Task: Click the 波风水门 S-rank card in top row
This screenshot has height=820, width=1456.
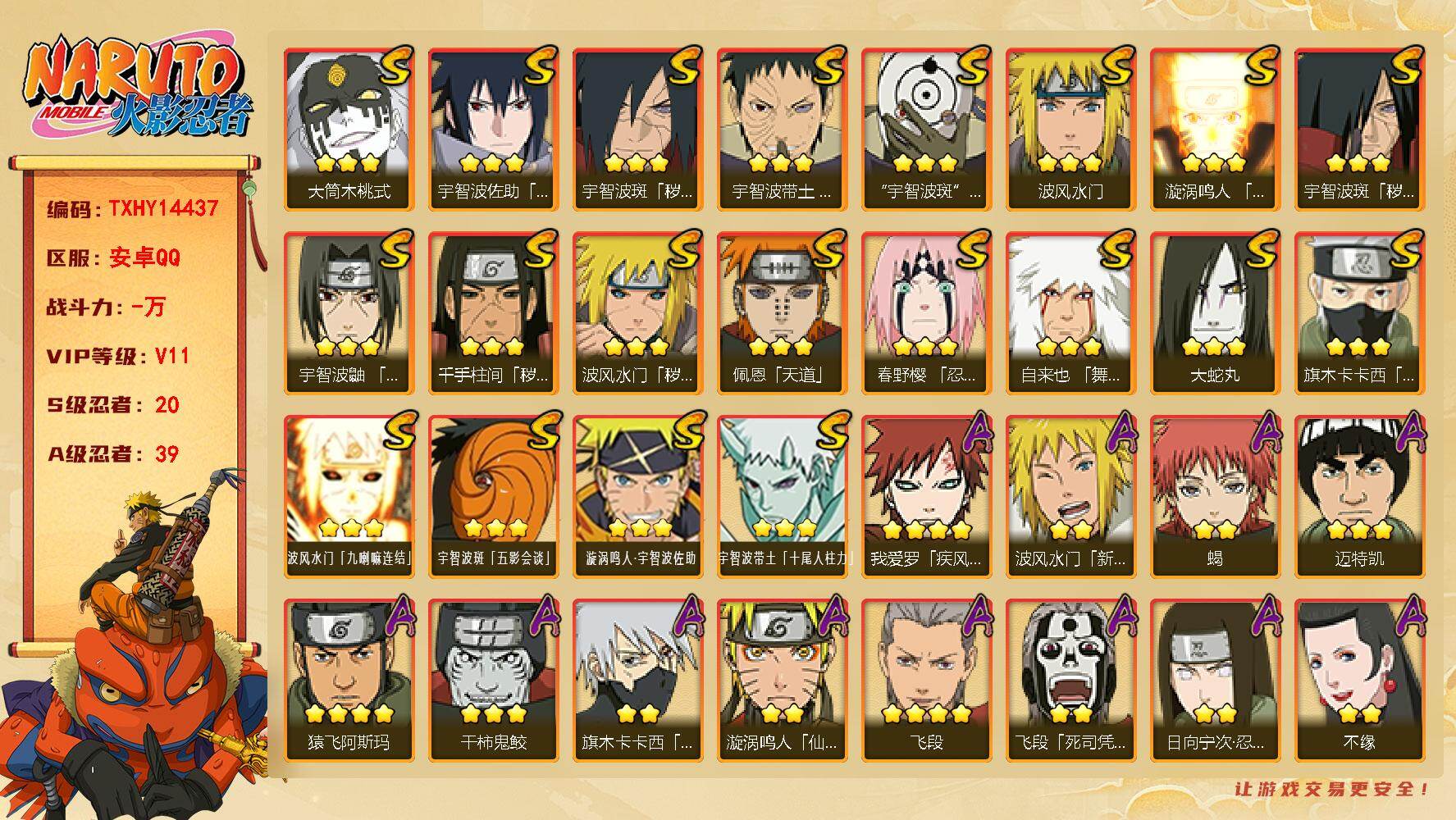Action: [x=1070, y=130]
